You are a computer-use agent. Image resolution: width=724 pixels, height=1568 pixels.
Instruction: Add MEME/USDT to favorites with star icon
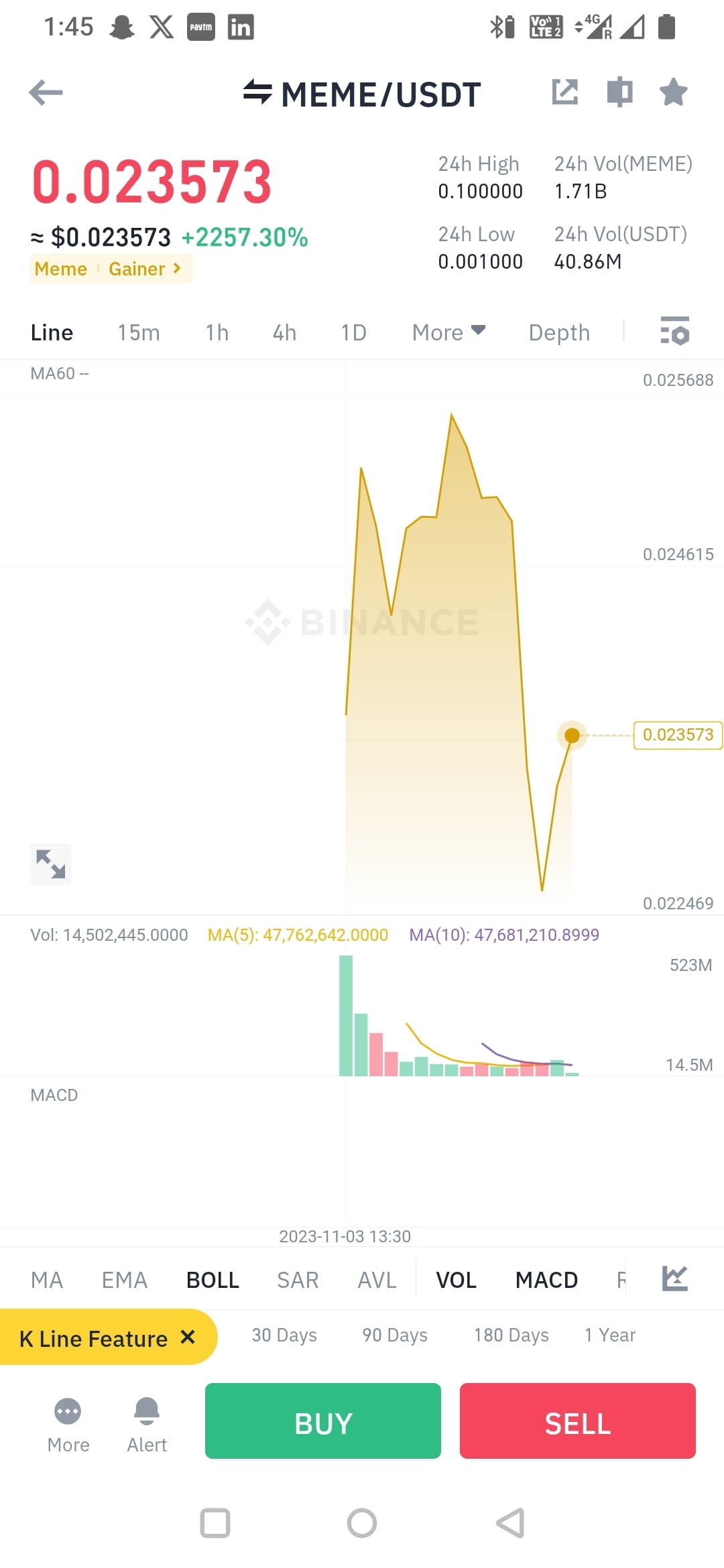point(673,92)
